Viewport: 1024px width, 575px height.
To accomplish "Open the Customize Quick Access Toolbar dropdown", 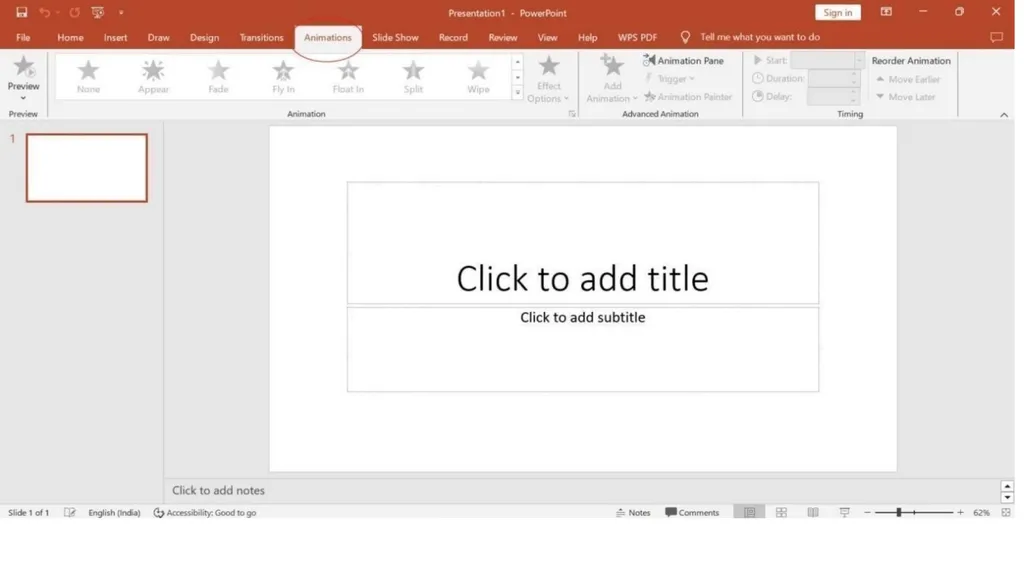I will (x=121, y=12).
